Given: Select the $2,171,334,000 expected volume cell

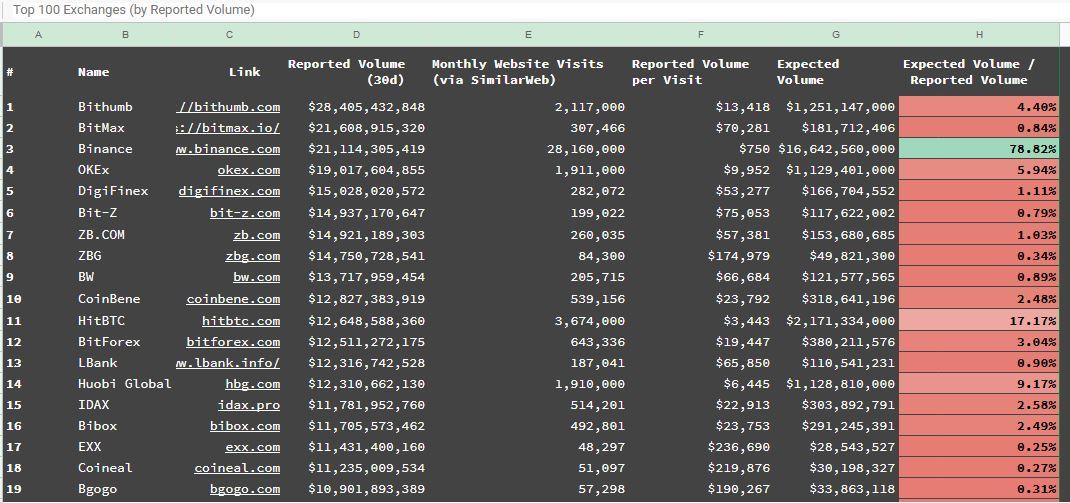Looking at the screenshot, I should tap(836, 321).
